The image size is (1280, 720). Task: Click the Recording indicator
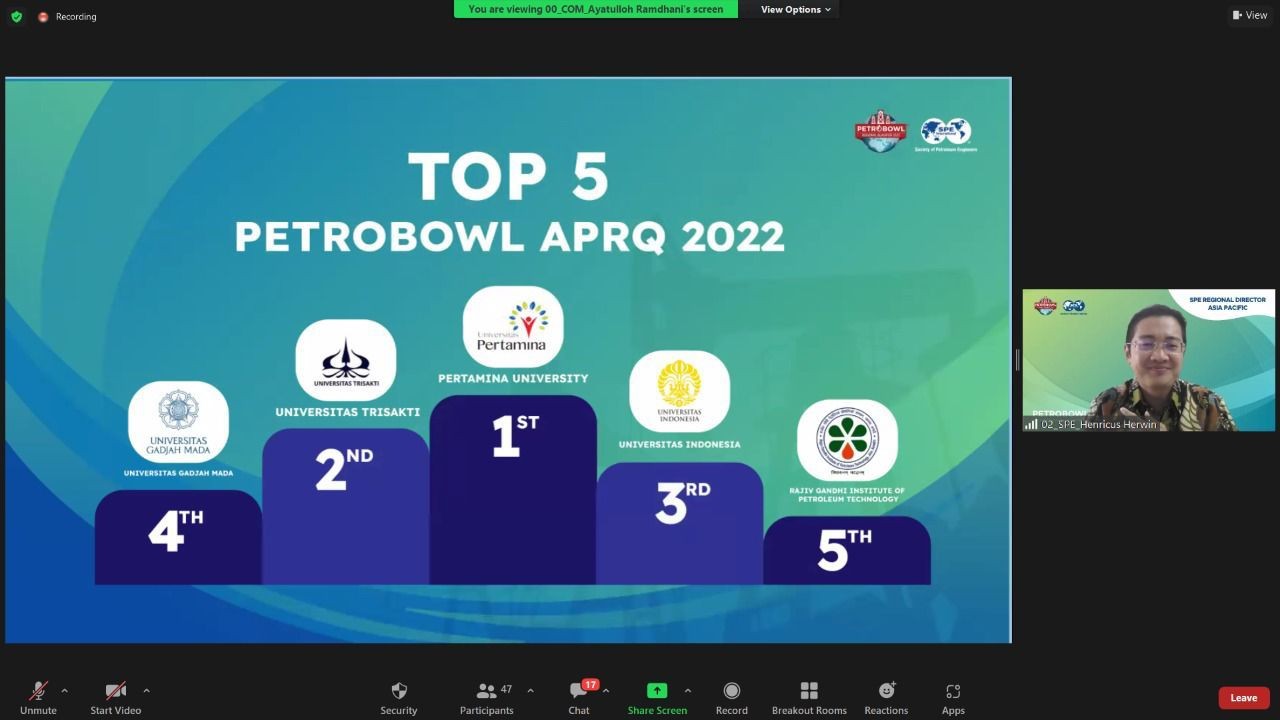tap(67, 17)
